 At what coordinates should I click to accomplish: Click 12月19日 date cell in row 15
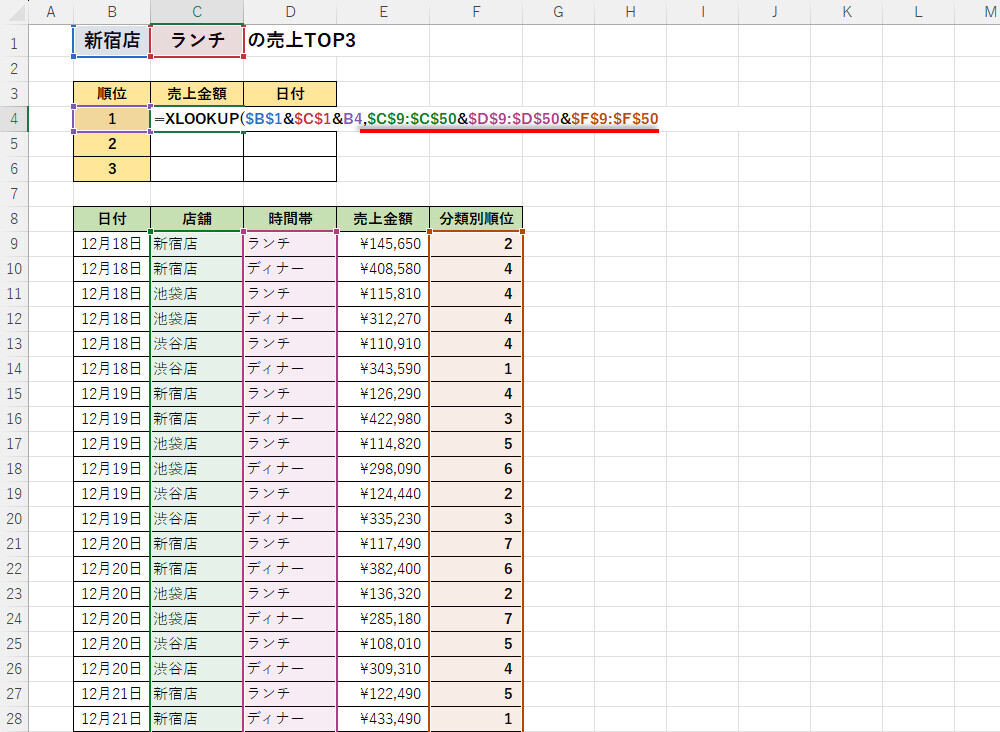point(112,393)
